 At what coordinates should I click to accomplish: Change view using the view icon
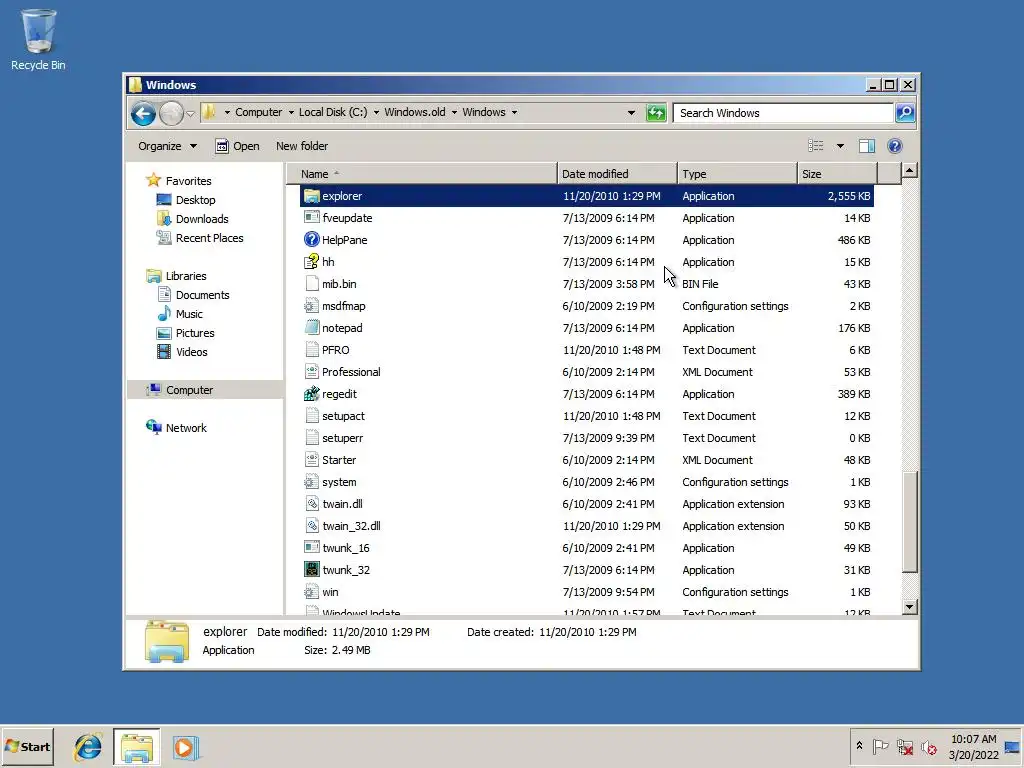point(816,146)
